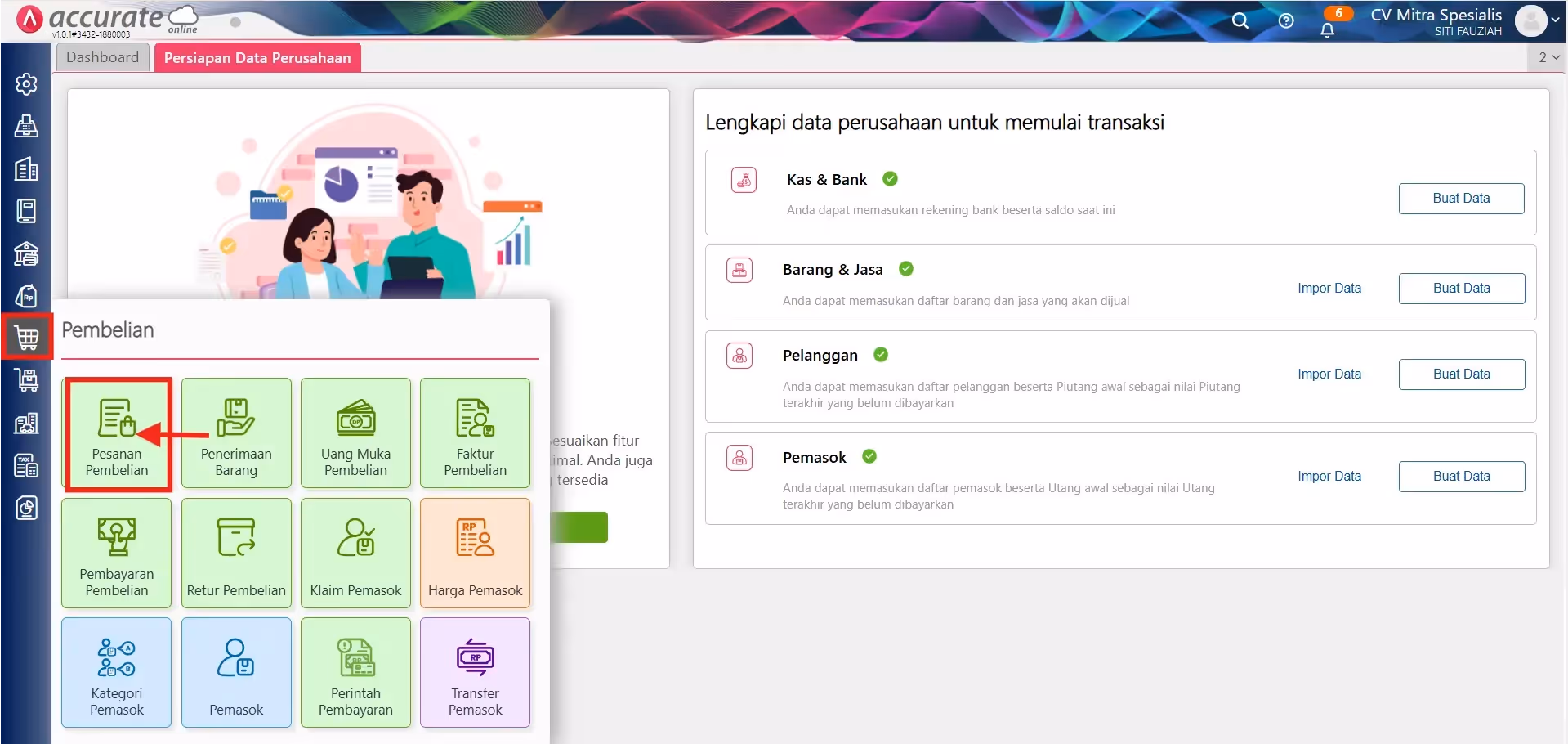Select Persiapan Data Perusahaan tab
1568x744 pixels.
click(257, 57)
